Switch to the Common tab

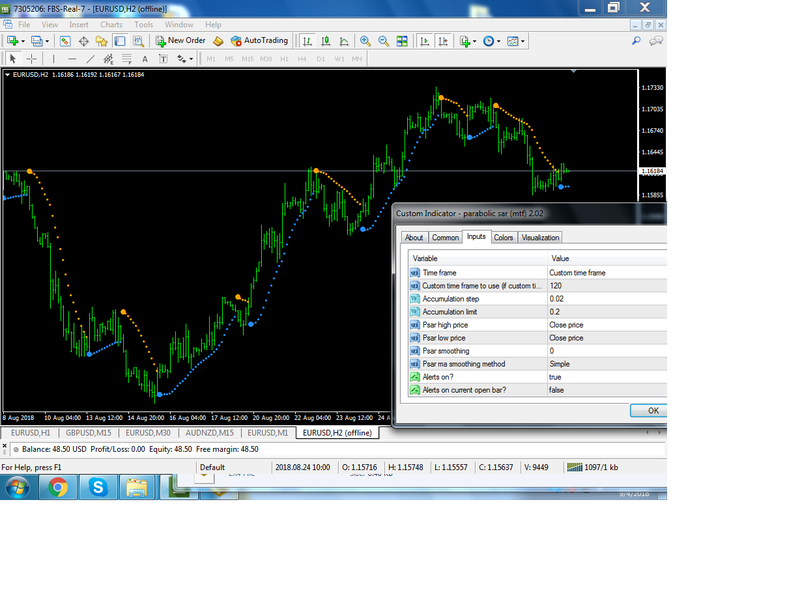click(x=445, y=237)
